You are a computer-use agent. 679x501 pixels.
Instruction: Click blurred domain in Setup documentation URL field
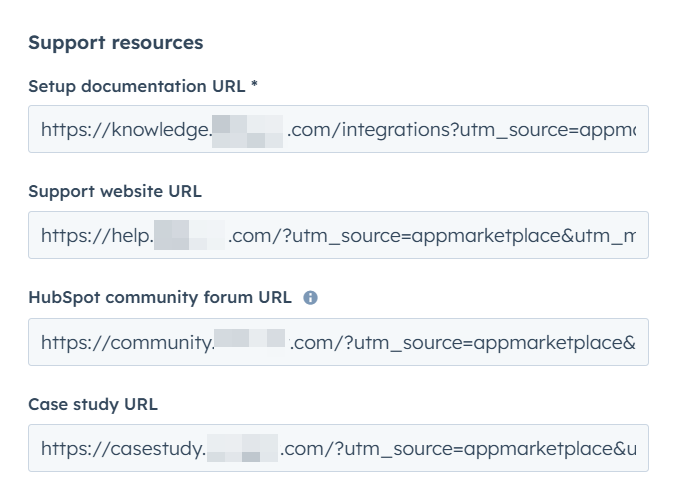pos(248,130)
